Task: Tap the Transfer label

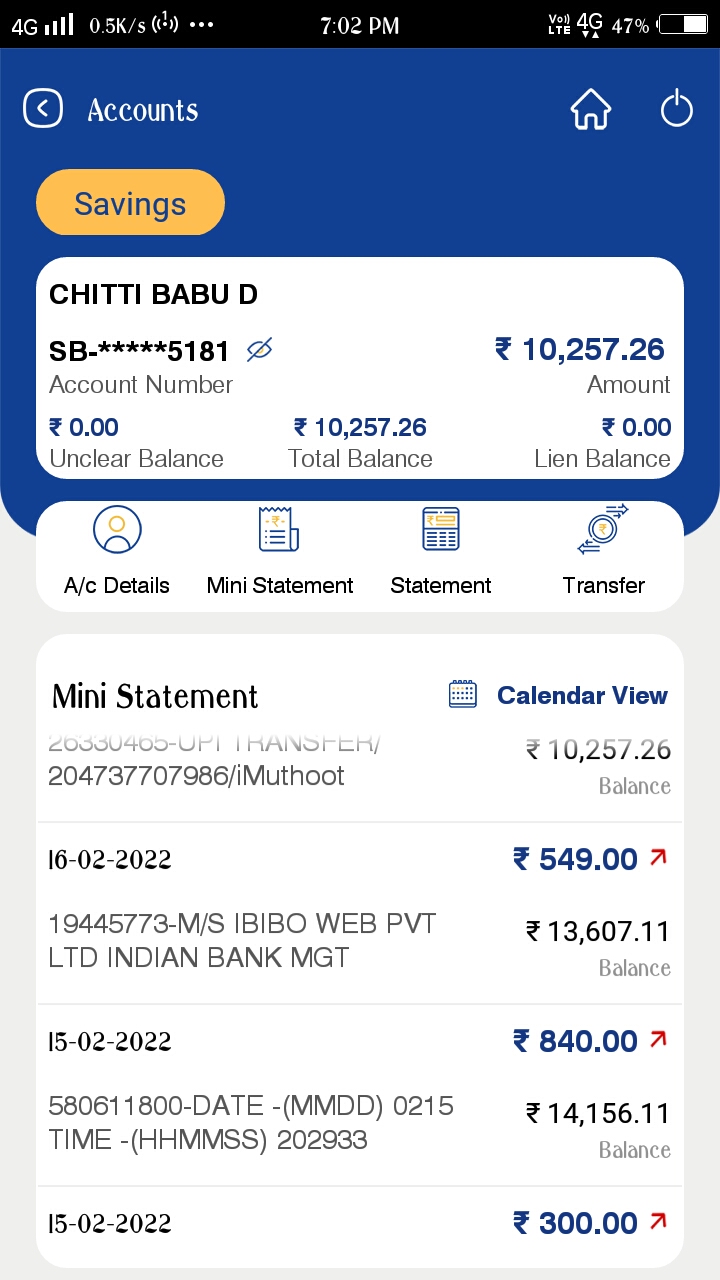Action: coord(603,586)
